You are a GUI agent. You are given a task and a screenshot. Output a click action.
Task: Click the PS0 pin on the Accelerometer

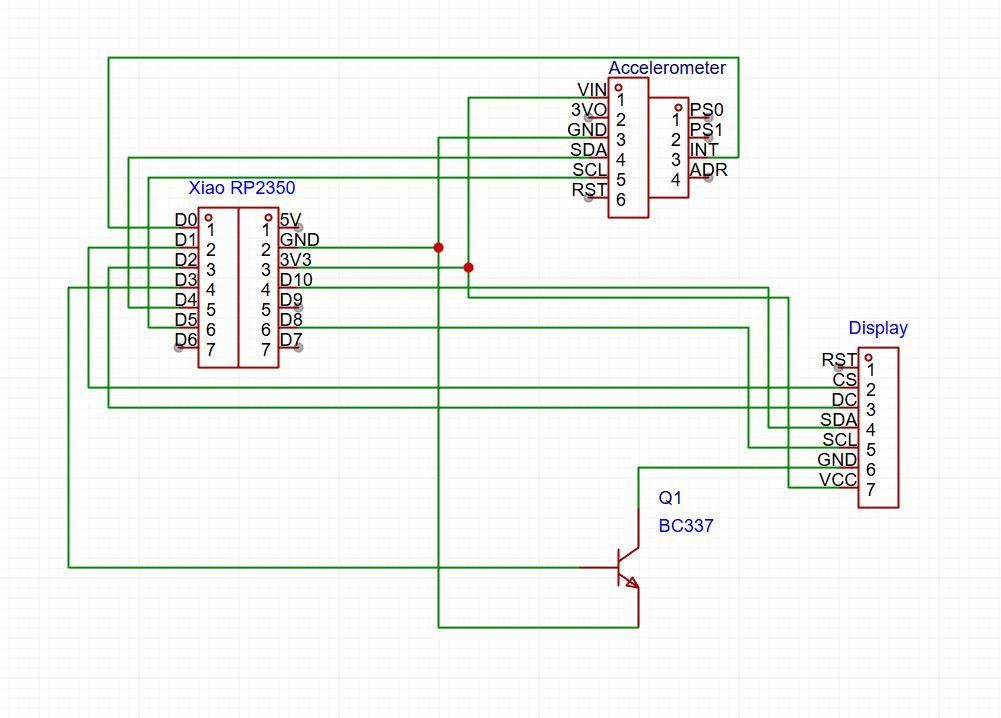[x=707, y=110]
